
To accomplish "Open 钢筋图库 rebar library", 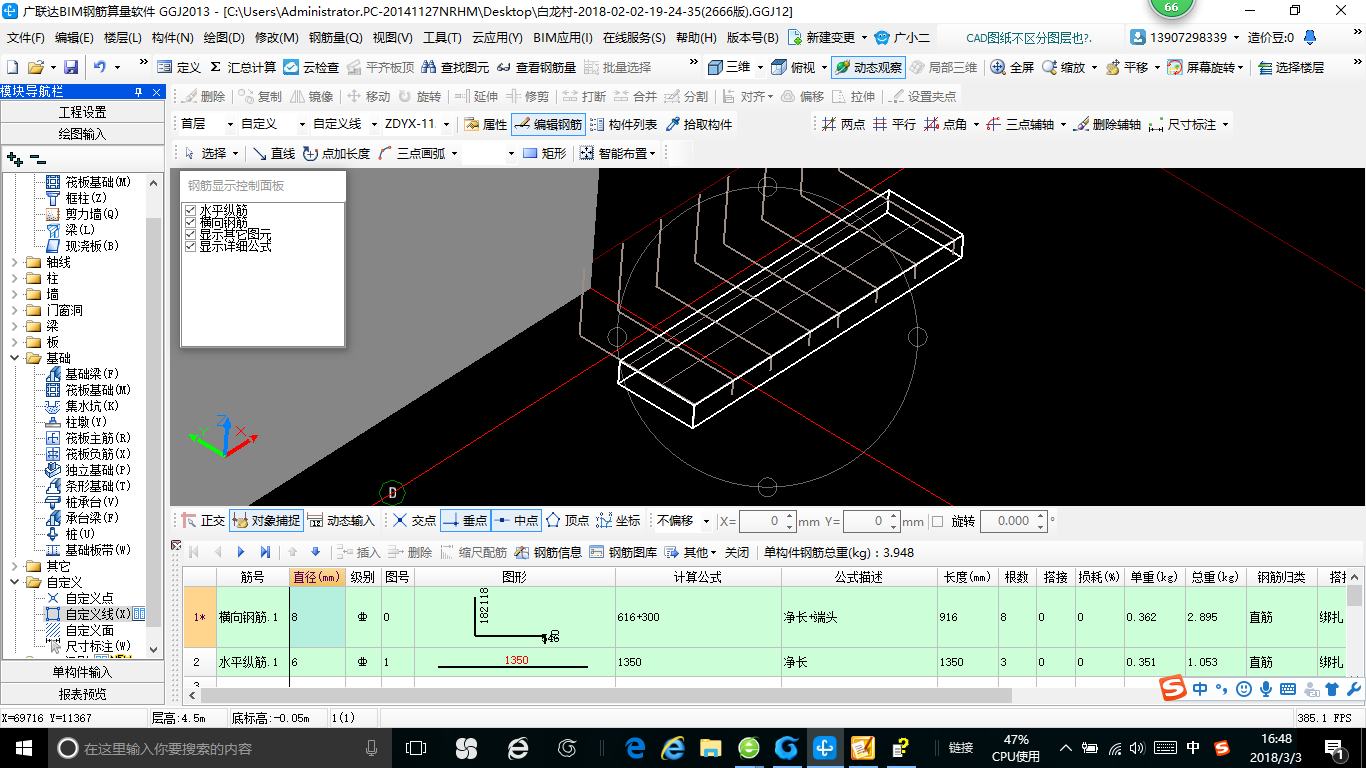I will (623, 552).
